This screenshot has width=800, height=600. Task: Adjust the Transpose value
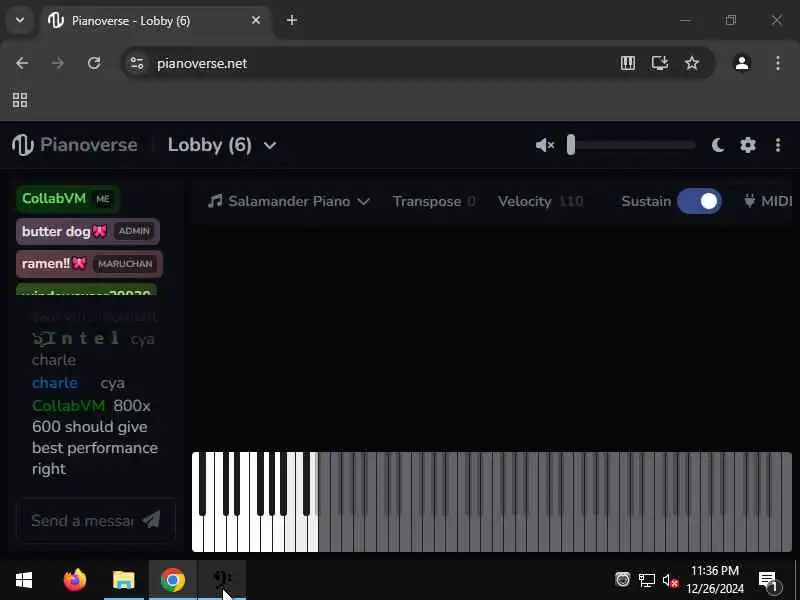coord(434,201)
